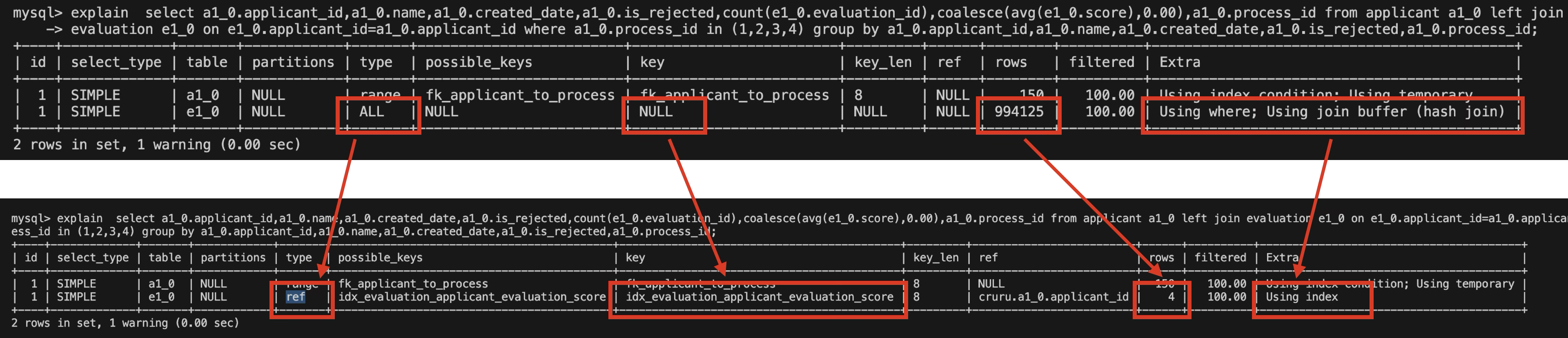Click fk_applicant_to_process in bottom possible_keys column
Viewport: 1568px width, 338px height.
[413, 284]
